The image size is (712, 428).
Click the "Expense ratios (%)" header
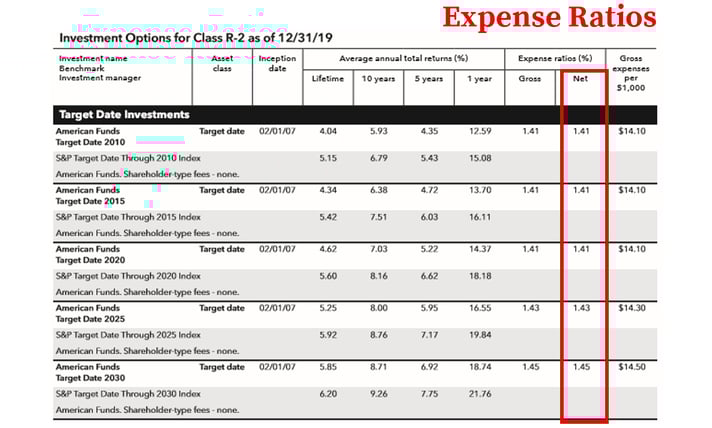555,59
